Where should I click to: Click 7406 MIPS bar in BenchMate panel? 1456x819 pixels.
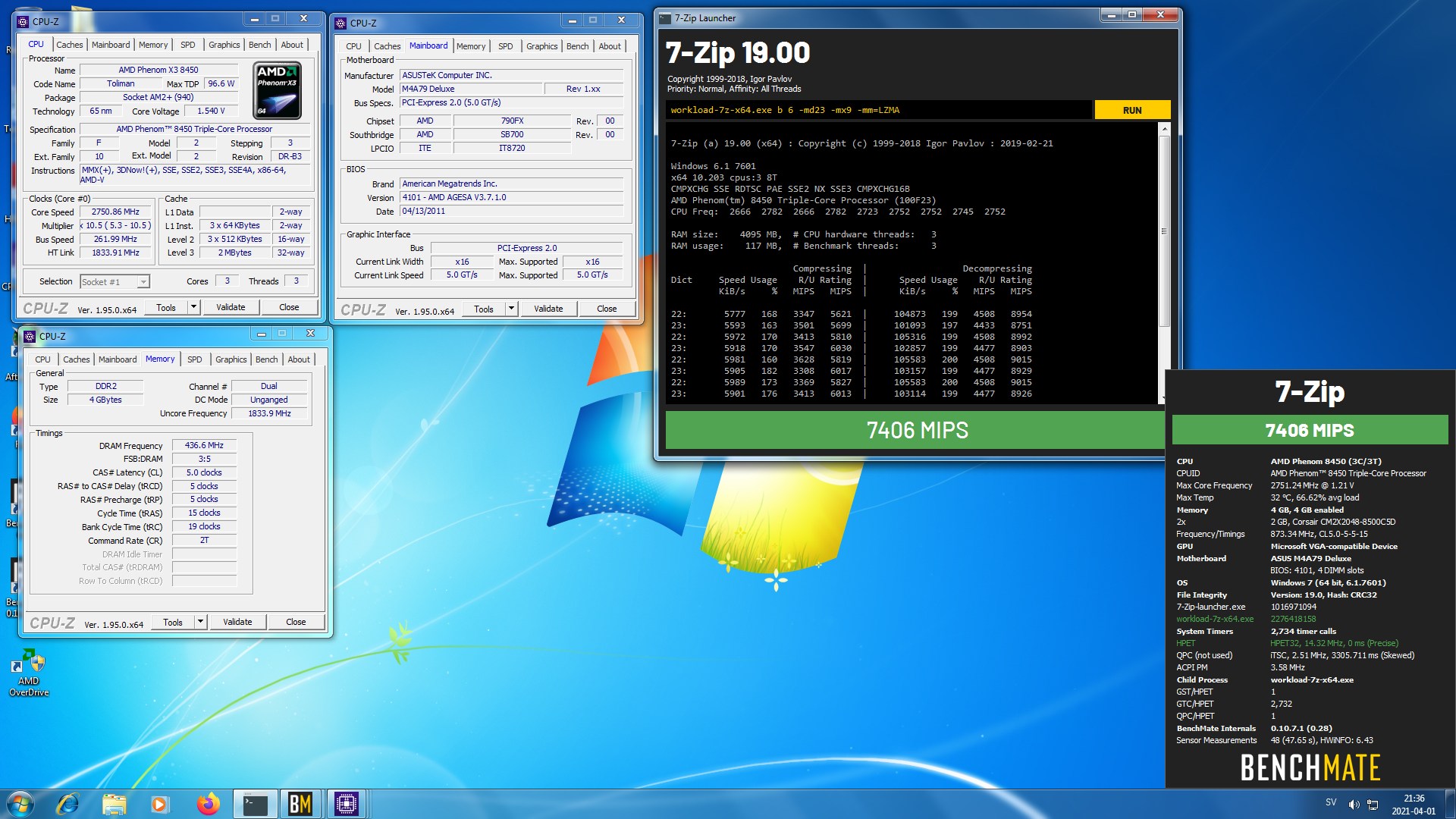[x=1310, y=430]
